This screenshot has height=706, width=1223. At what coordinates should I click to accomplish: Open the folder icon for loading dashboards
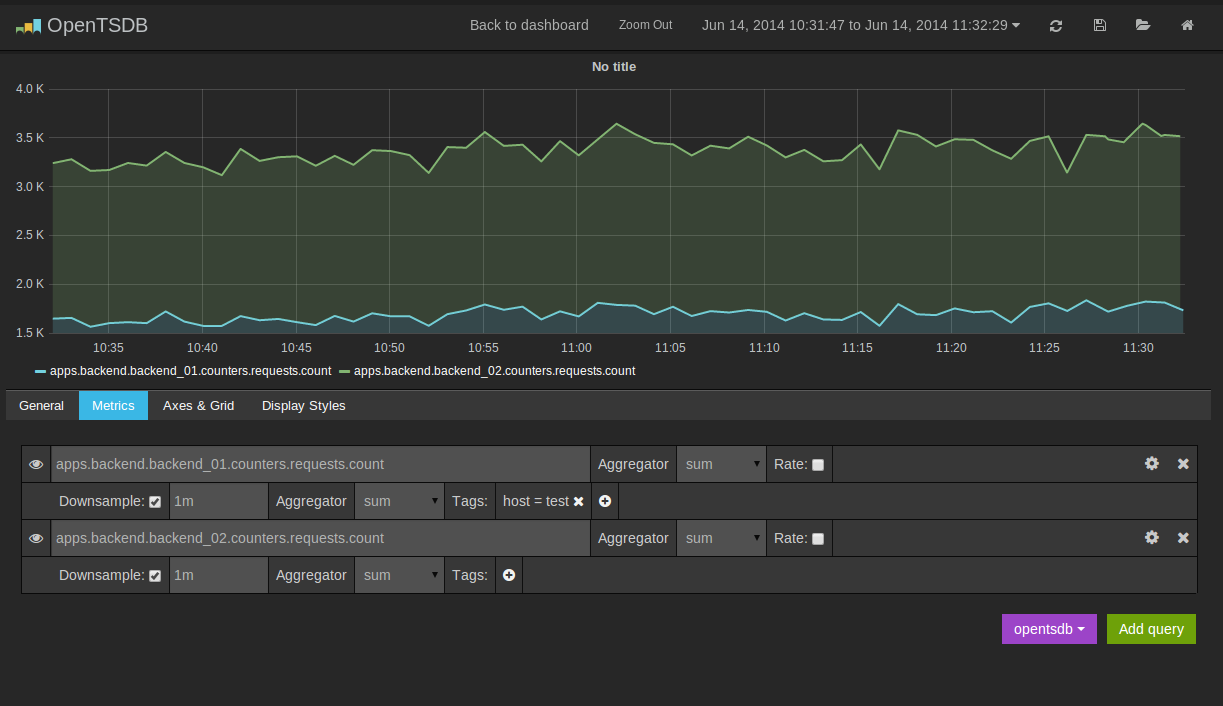[1143, 25]
